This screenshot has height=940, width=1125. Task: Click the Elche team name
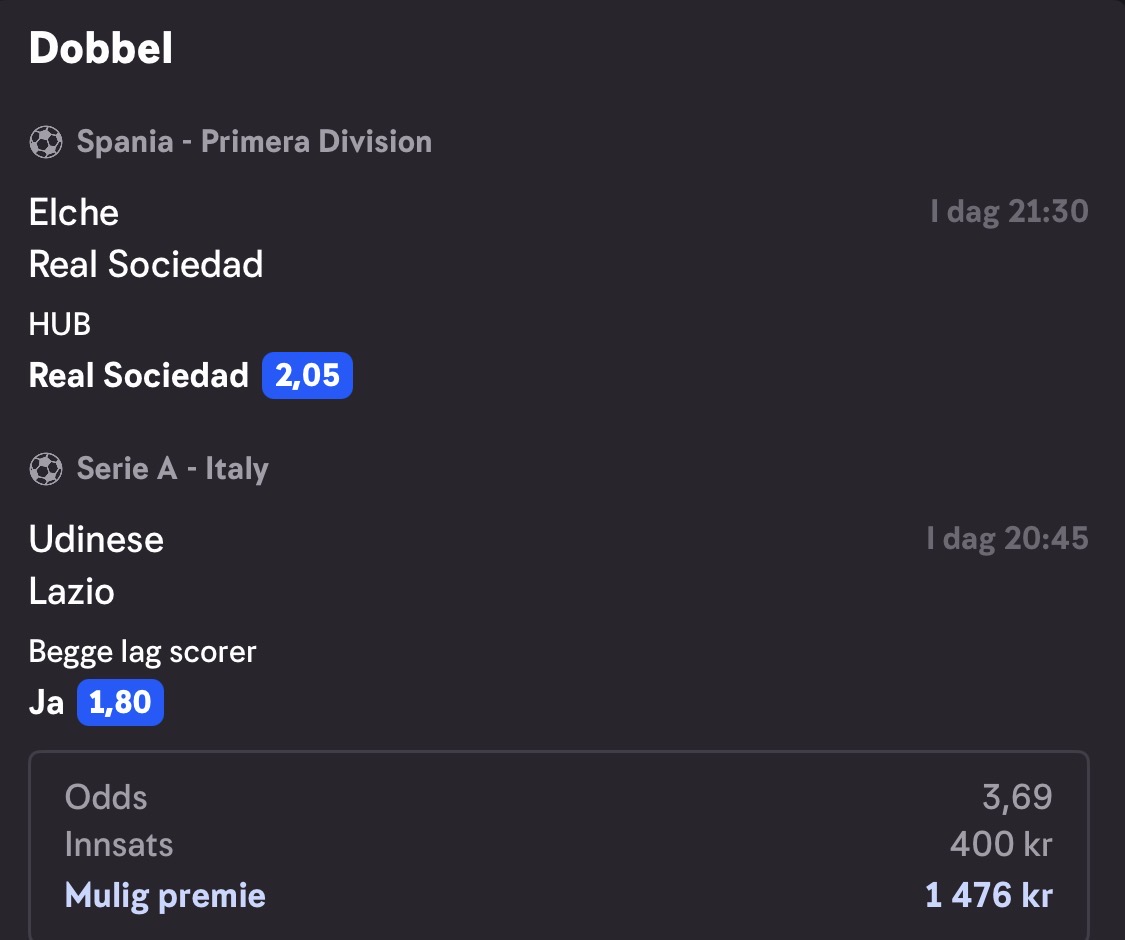(74, 212)
